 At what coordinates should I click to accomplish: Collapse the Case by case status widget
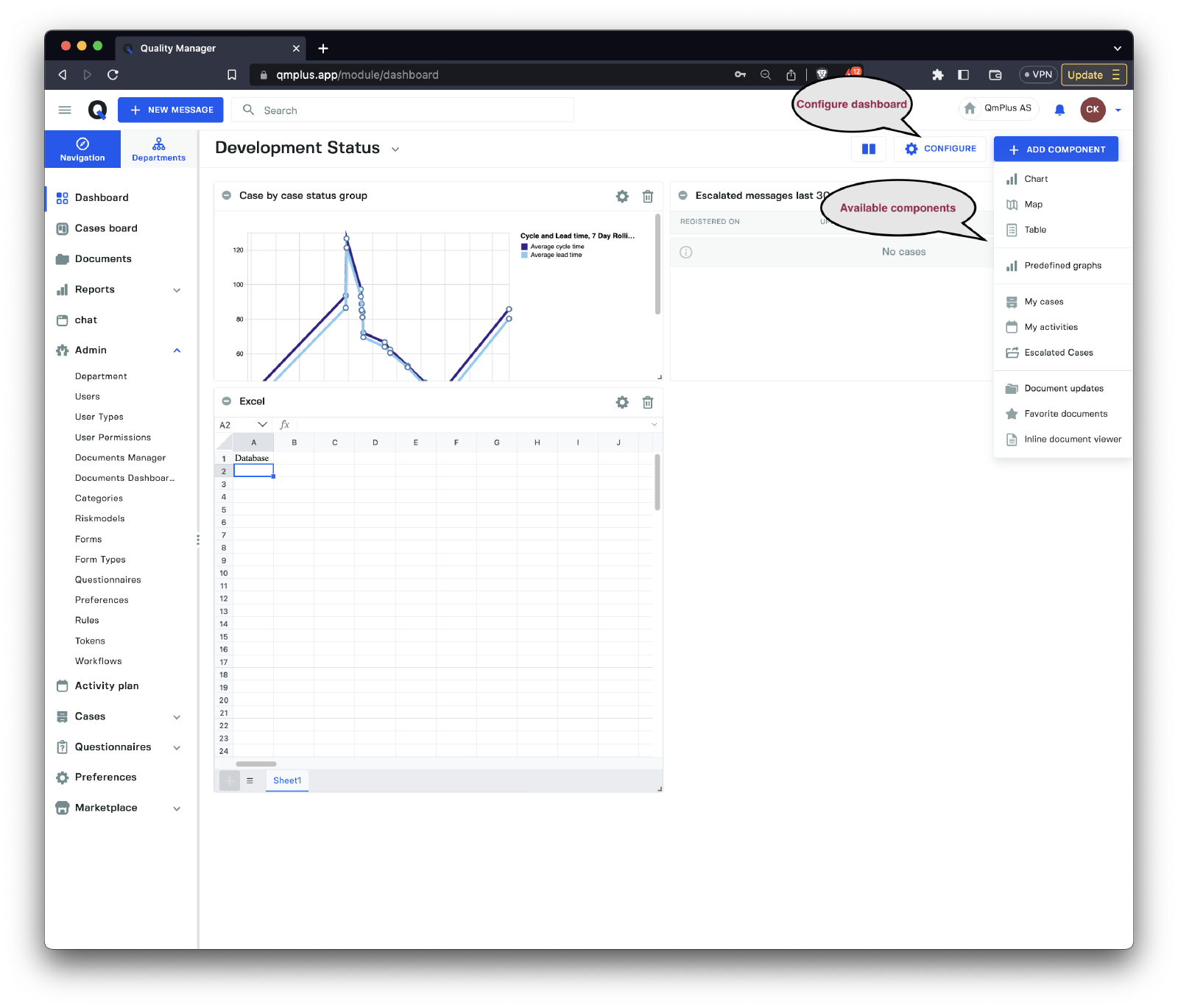[x=227, y=196]
